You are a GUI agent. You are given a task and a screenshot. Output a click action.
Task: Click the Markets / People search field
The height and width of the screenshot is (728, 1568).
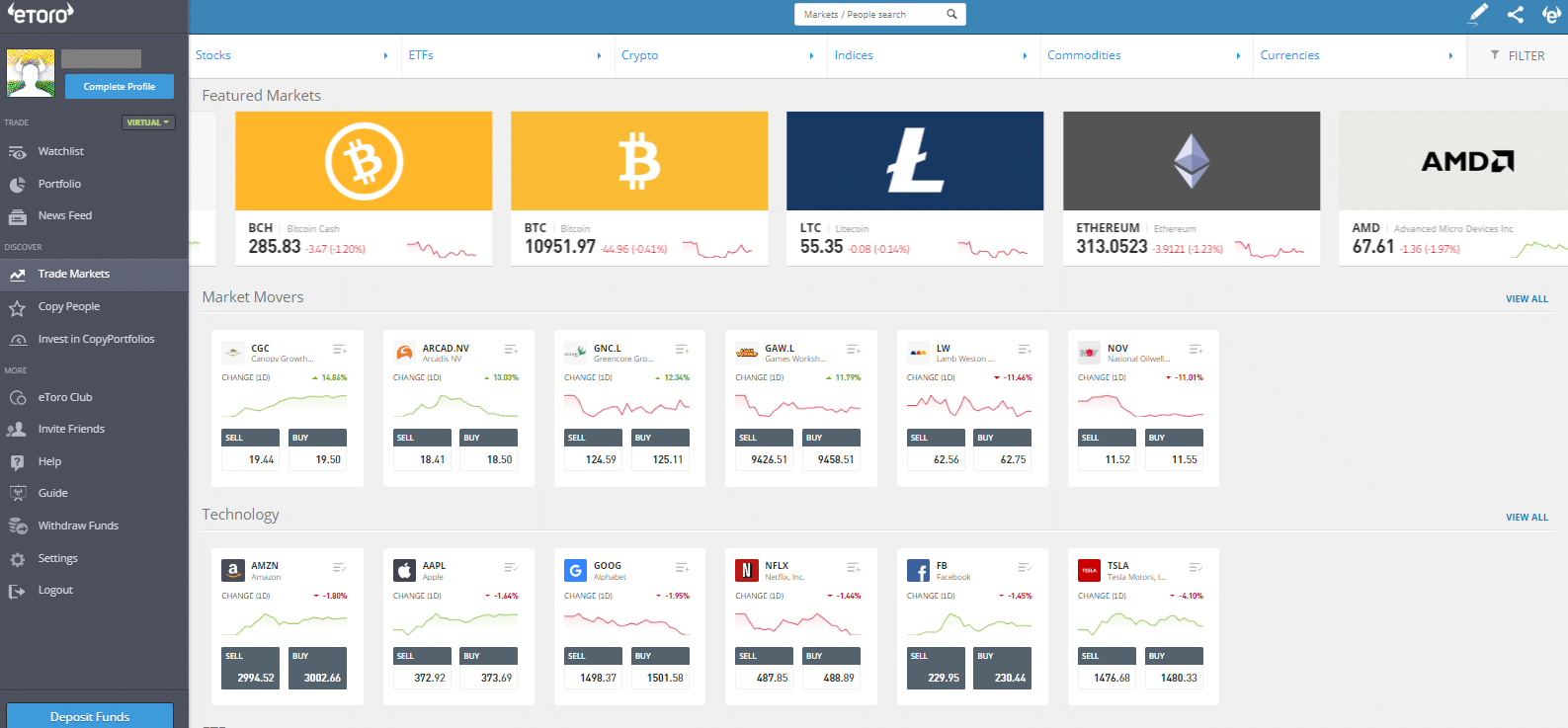point(880,14)
